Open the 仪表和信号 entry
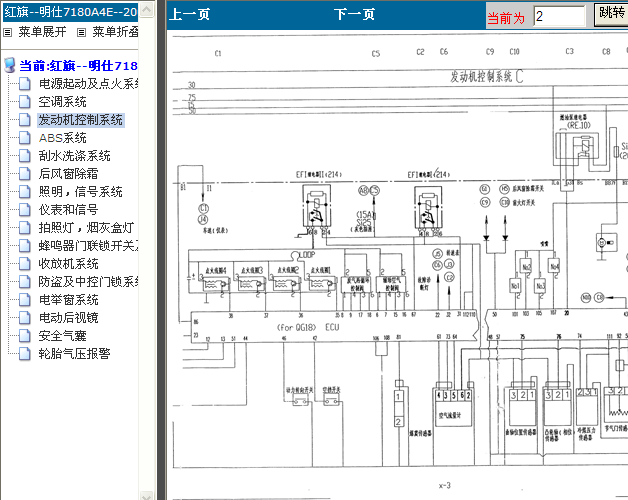Viewport: 628px width, 500px height. 68,210
